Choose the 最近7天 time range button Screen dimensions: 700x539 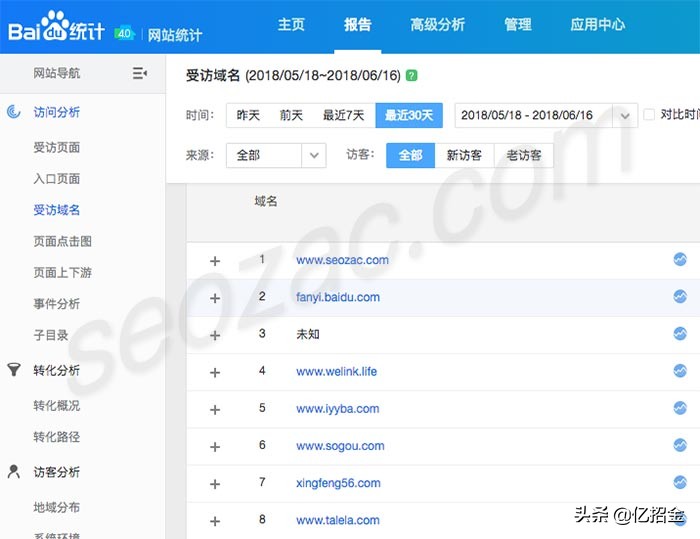(343, 115)
